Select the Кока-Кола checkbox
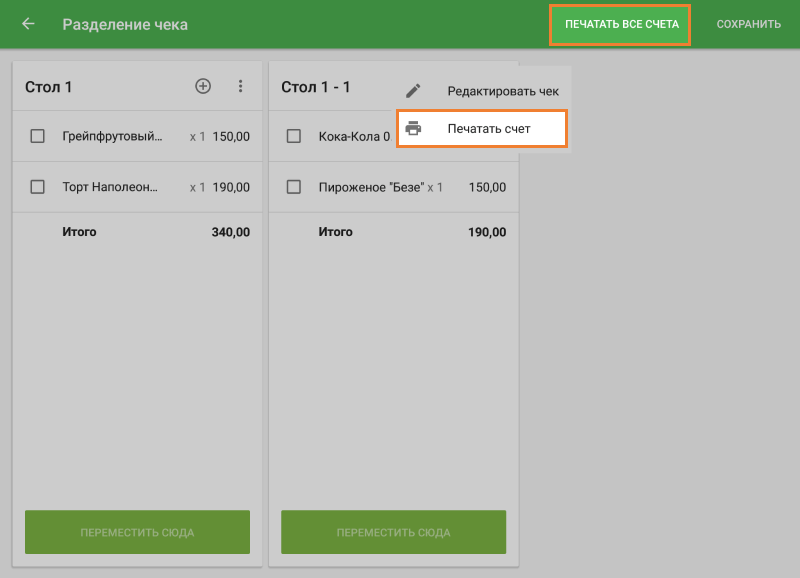 point(294,136)
